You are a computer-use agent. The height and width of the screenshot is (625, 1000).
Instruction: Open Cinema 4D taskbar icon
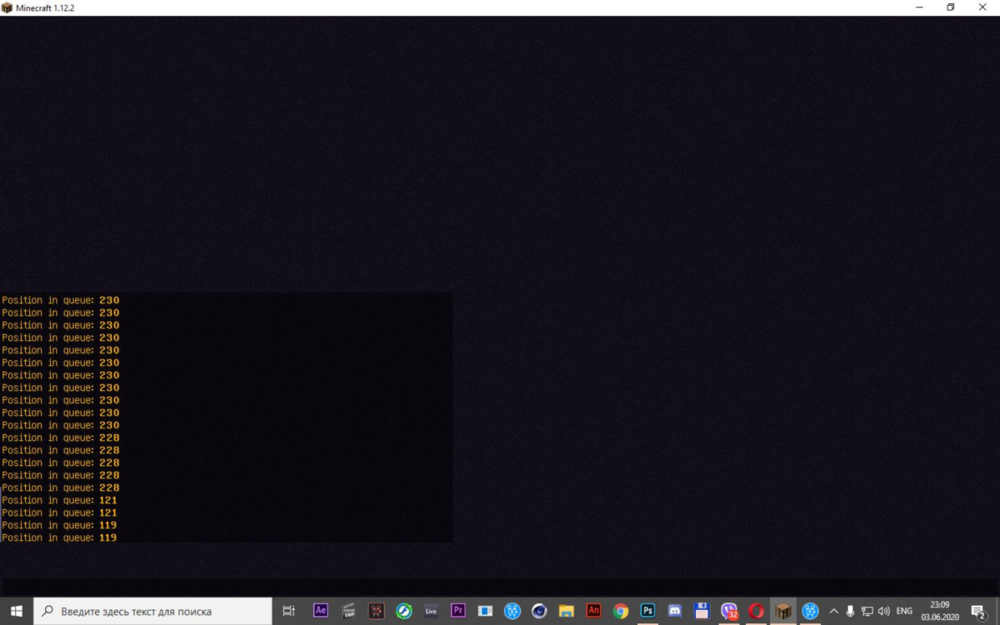coord(539,611)
